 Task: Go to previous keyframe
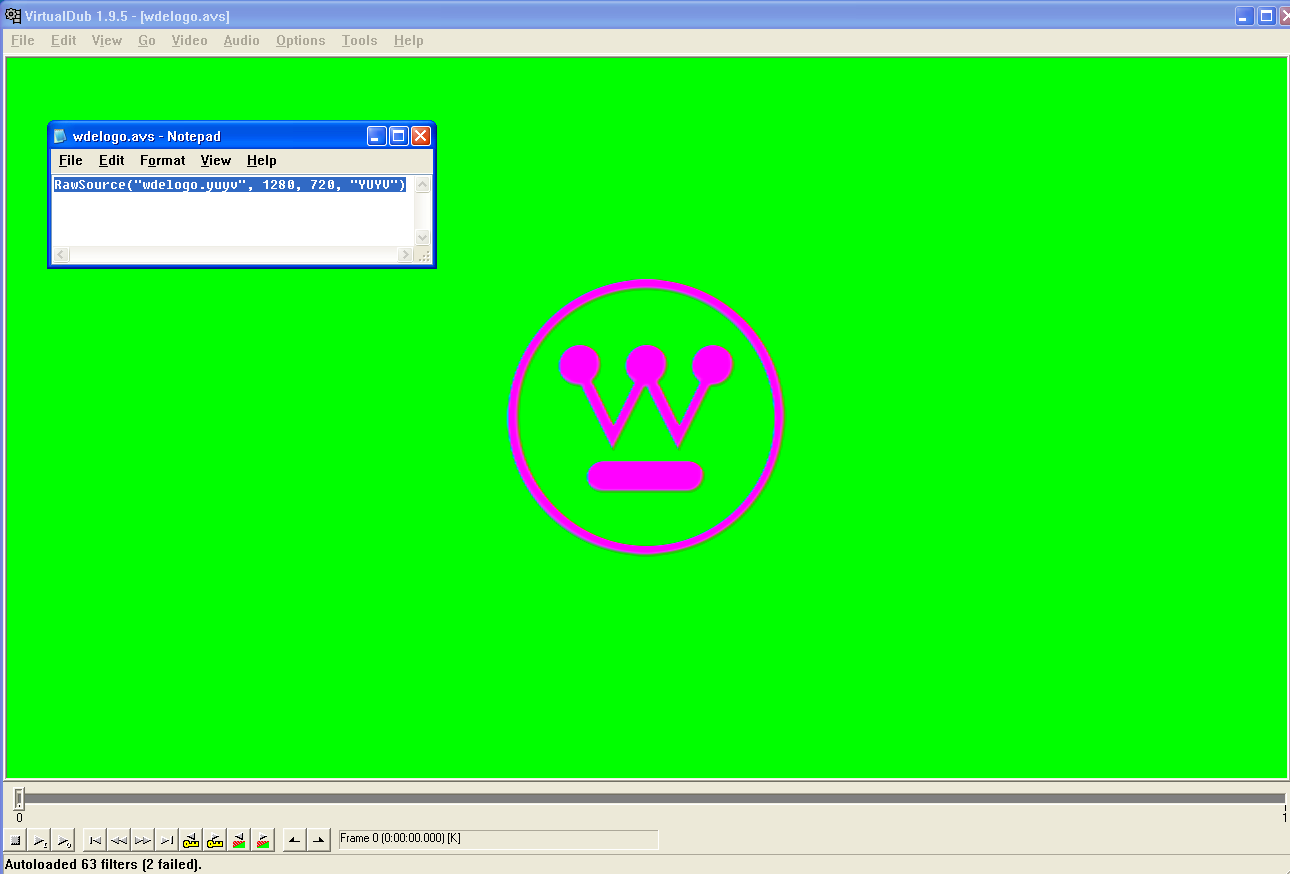tap(191, 840)
